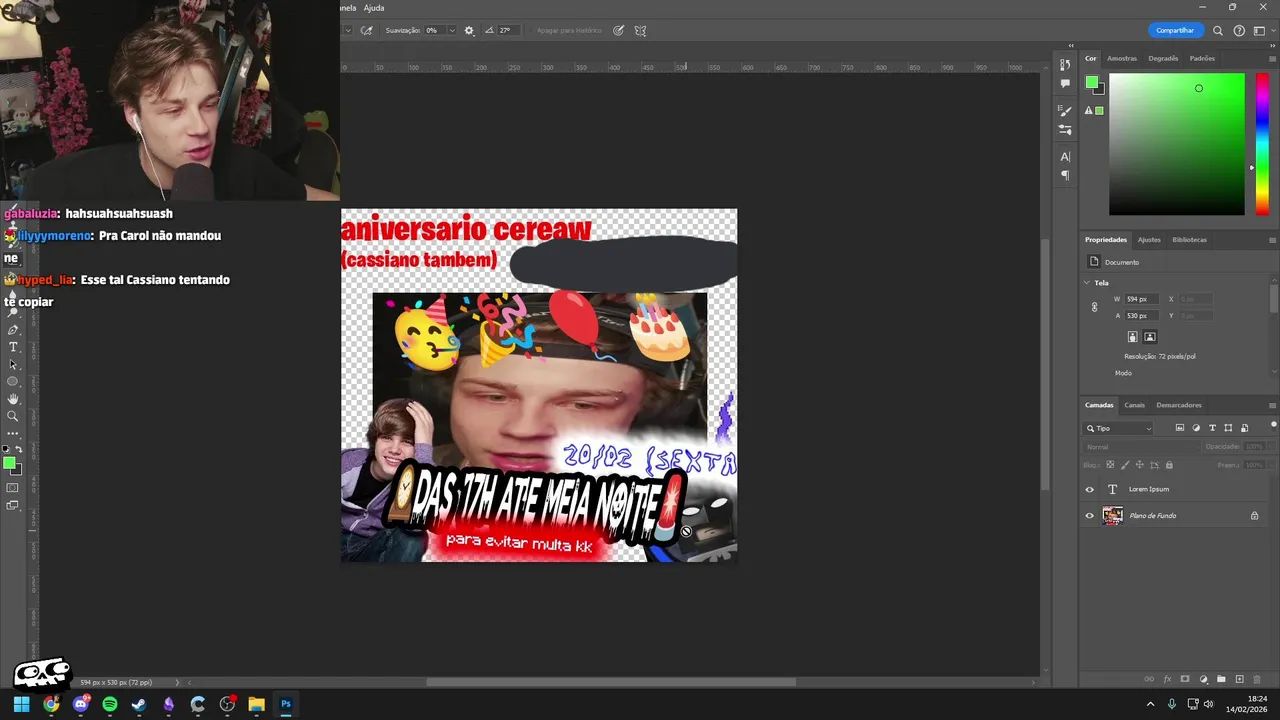
Task: Open the Paragraph panel icon
Action: pos(1065,175)
